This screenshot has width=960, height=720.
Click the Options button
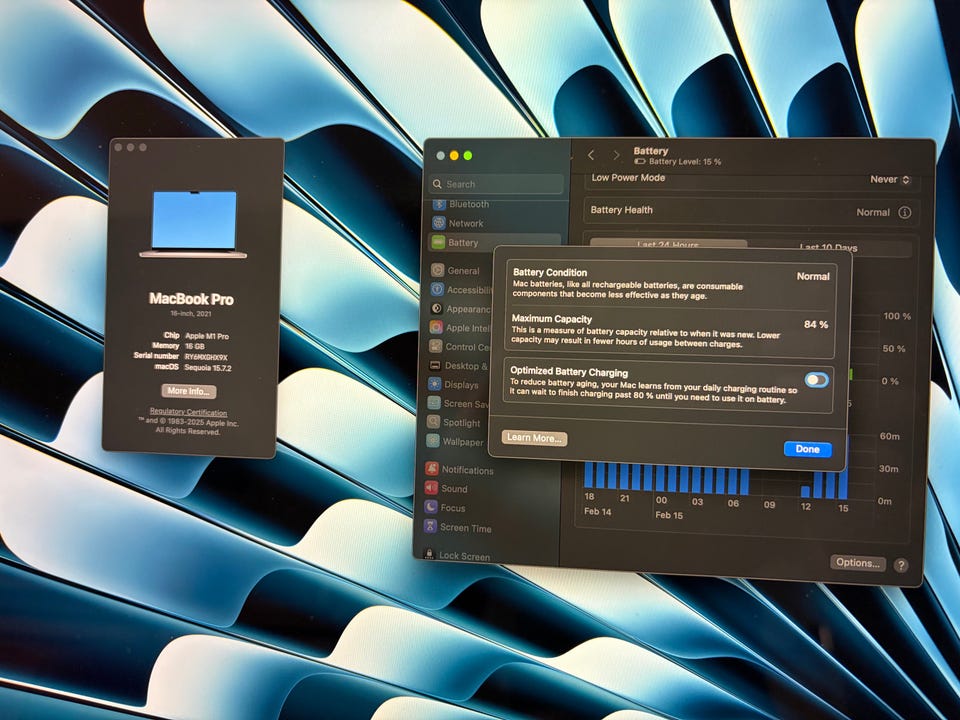[x=858, y=563]
